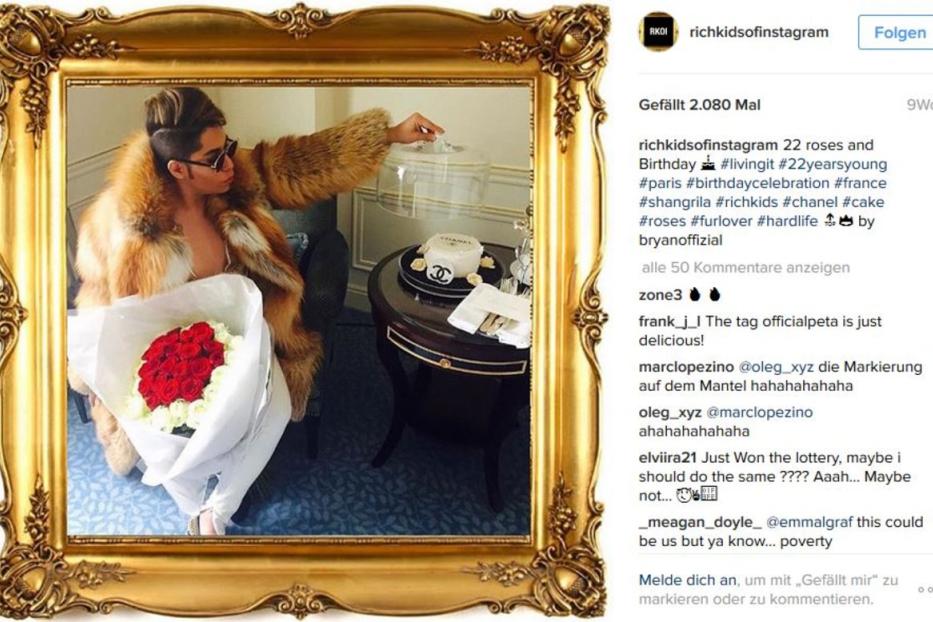The image size is (933, 622).
Task: Open the #furlover hashtag
Action: click(x=722, y=221)
